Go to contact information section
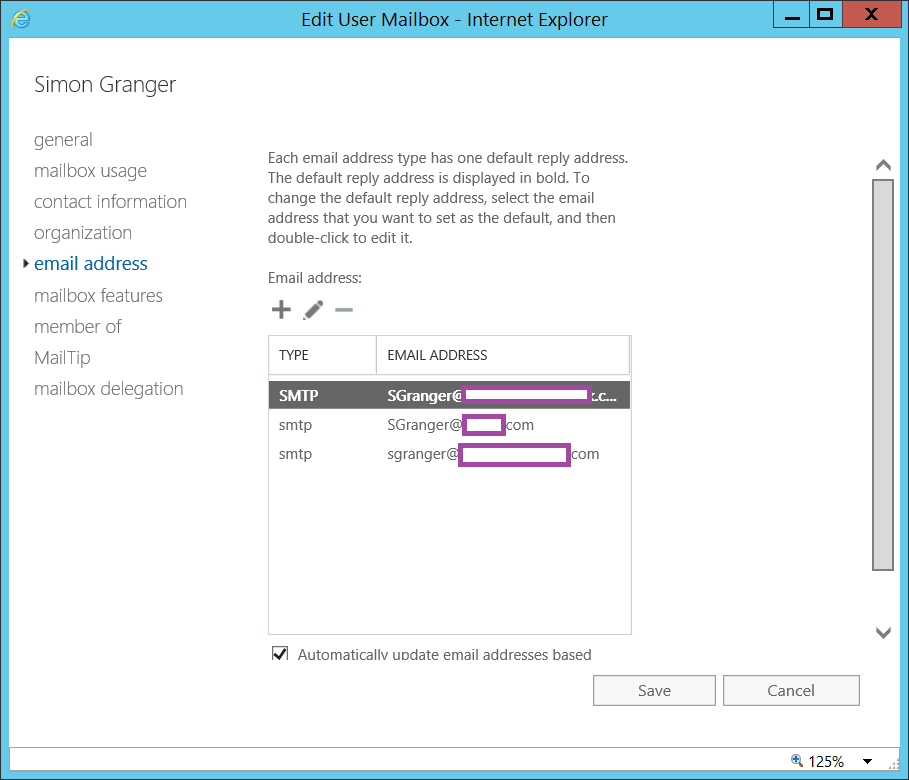909x780 pixels. point(110,202)
